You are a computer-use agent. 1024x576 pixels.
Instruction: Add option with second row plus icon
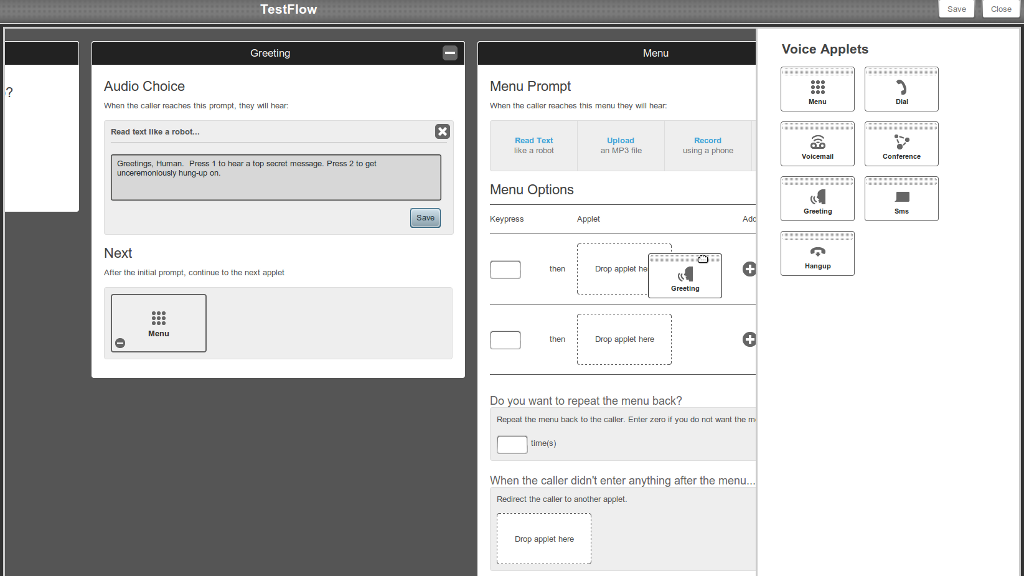(749, 339)
